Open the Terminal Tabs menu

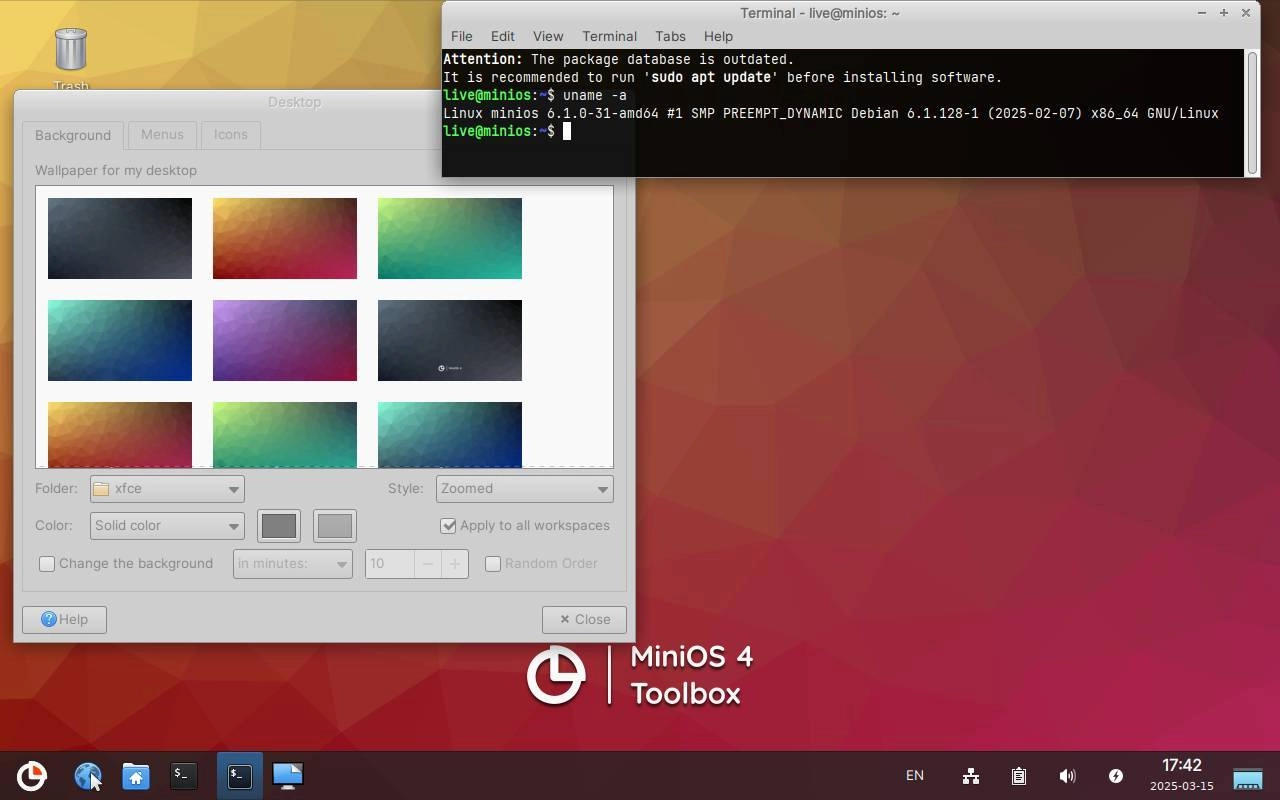(670, 36)
